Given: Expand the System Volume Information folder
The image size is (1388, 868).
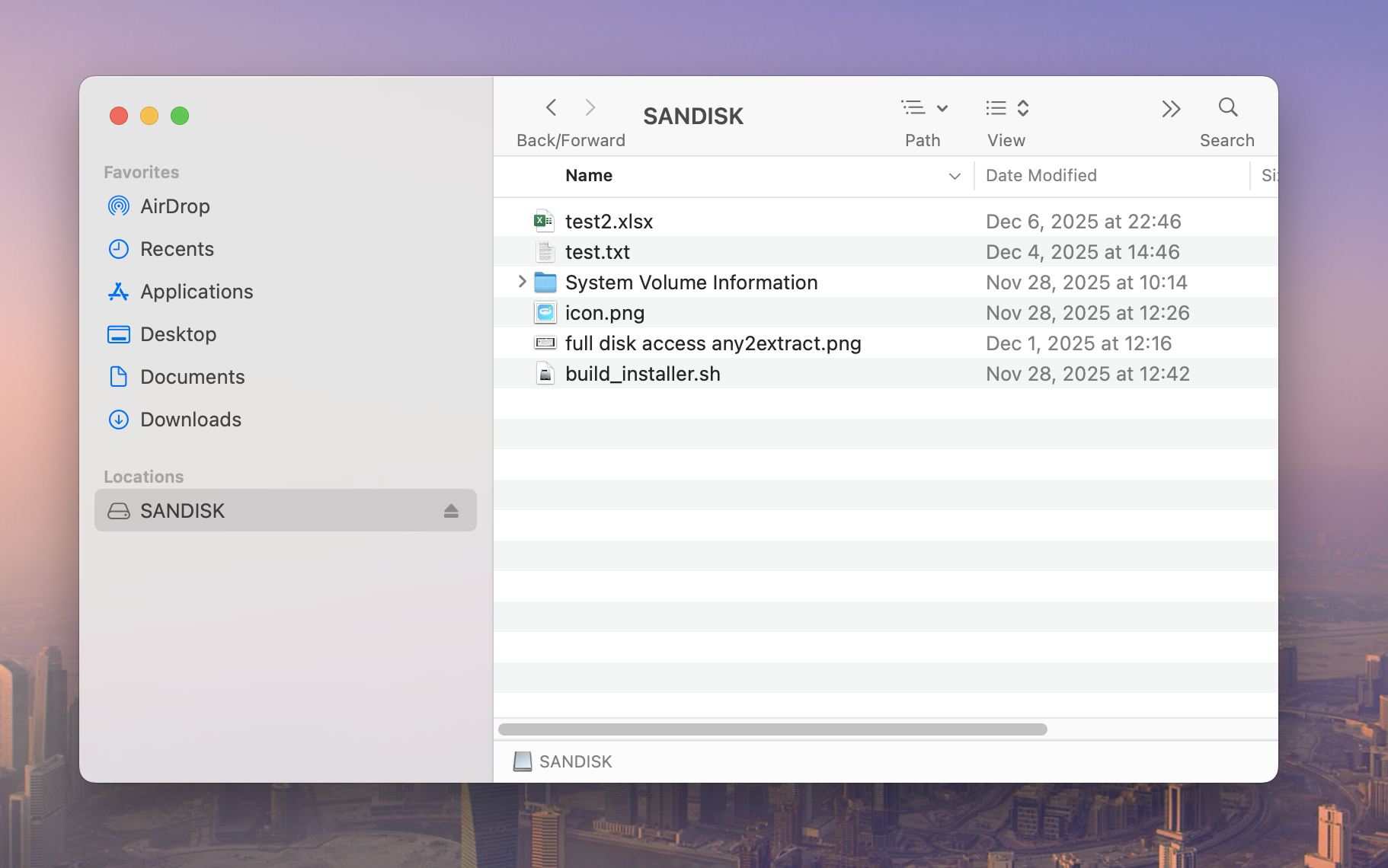Looking at the screenshot, I should tap(521, 282).
